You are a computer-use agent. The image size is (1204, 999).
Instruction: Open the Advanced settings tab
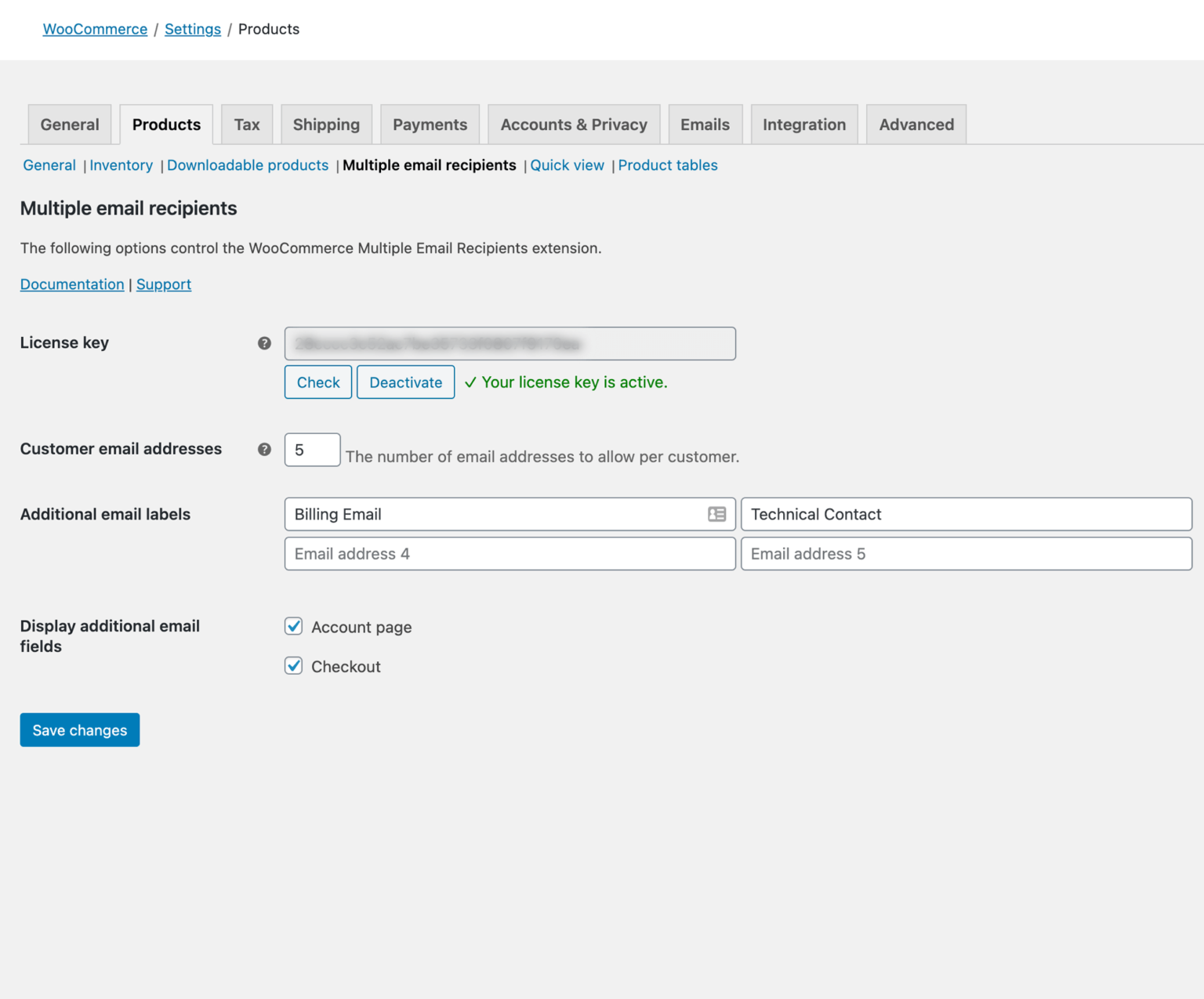(916, 124)
